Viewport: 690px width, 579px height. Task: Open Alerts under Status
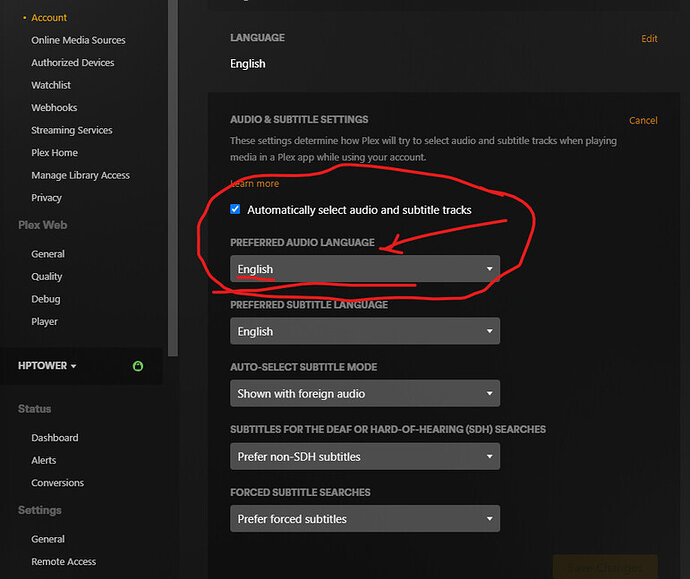[x=44, y=460]
